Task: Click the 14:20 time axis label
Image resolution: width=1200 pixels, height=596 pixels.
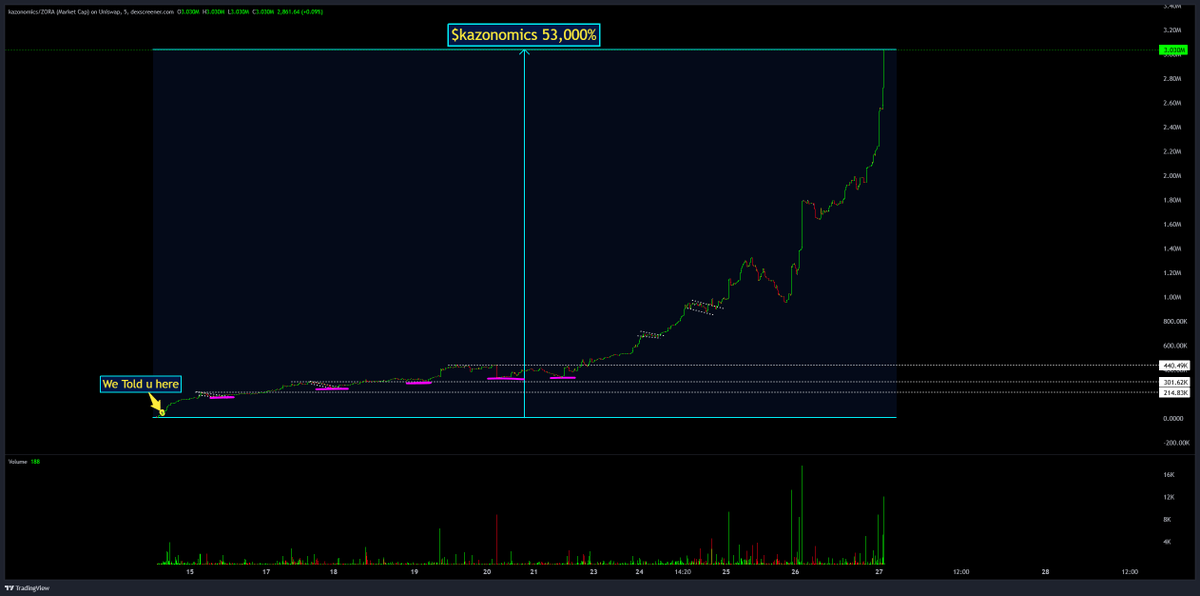Action: pyautogui.click(x=682, y=572)
